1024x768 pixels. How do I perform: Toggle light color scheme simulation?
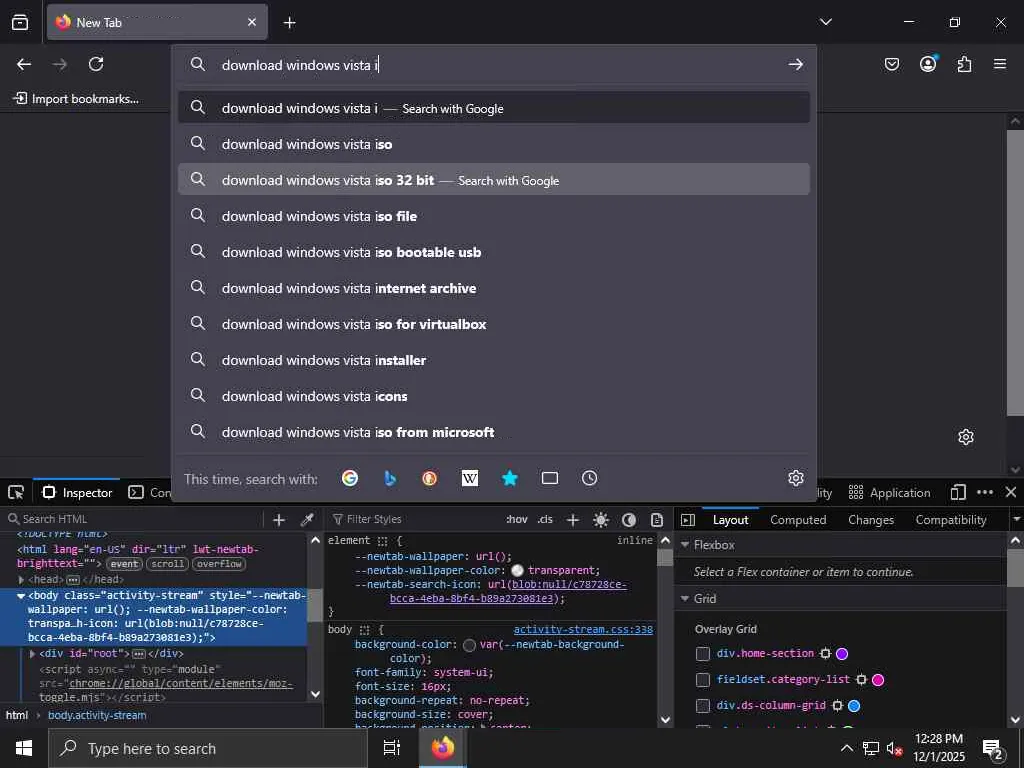pos(601,519)
